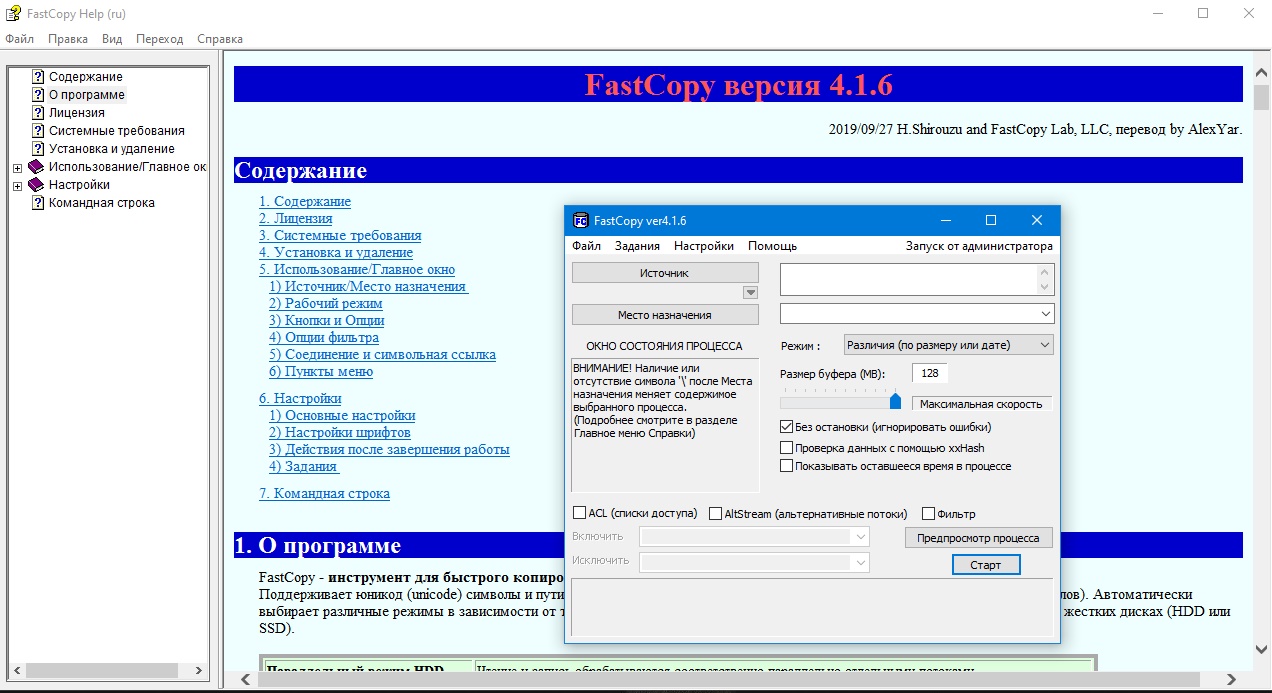Open the 3. Системные требования link

[x=340, y=236]
